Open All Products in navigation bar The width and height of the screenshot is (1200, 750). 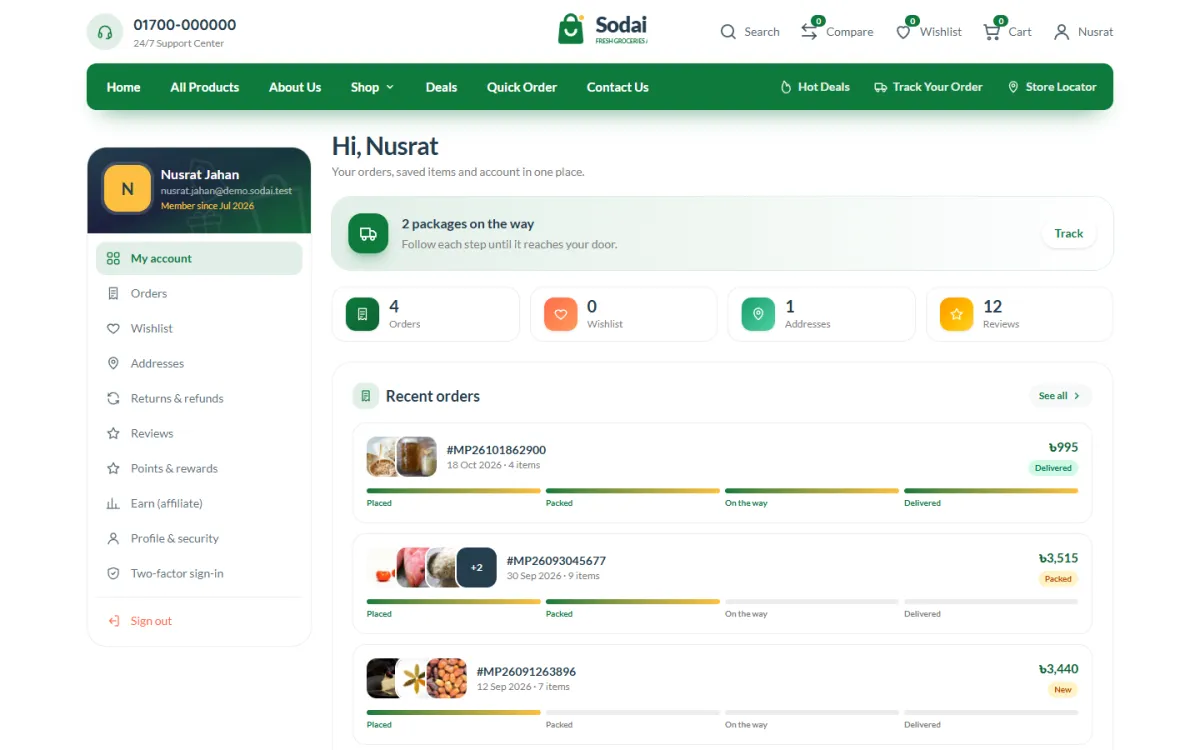click(x=205, y=87)
